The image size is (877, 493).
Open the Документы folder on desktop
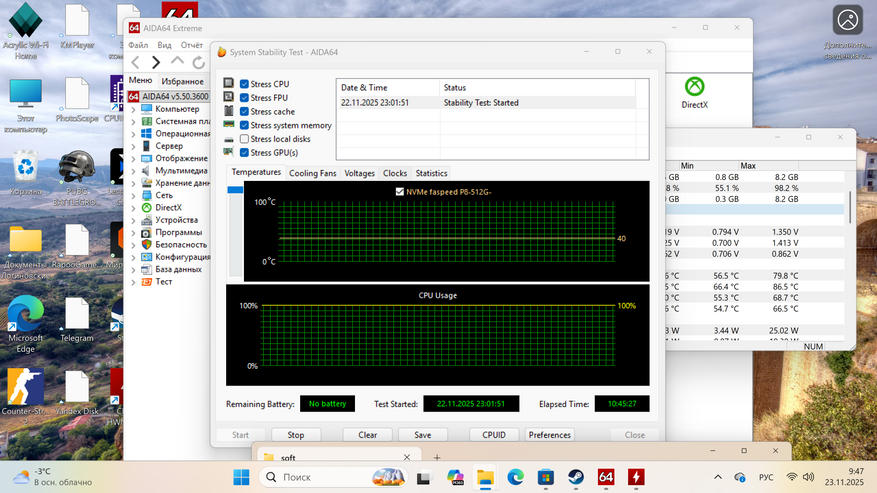pos(25,252)
